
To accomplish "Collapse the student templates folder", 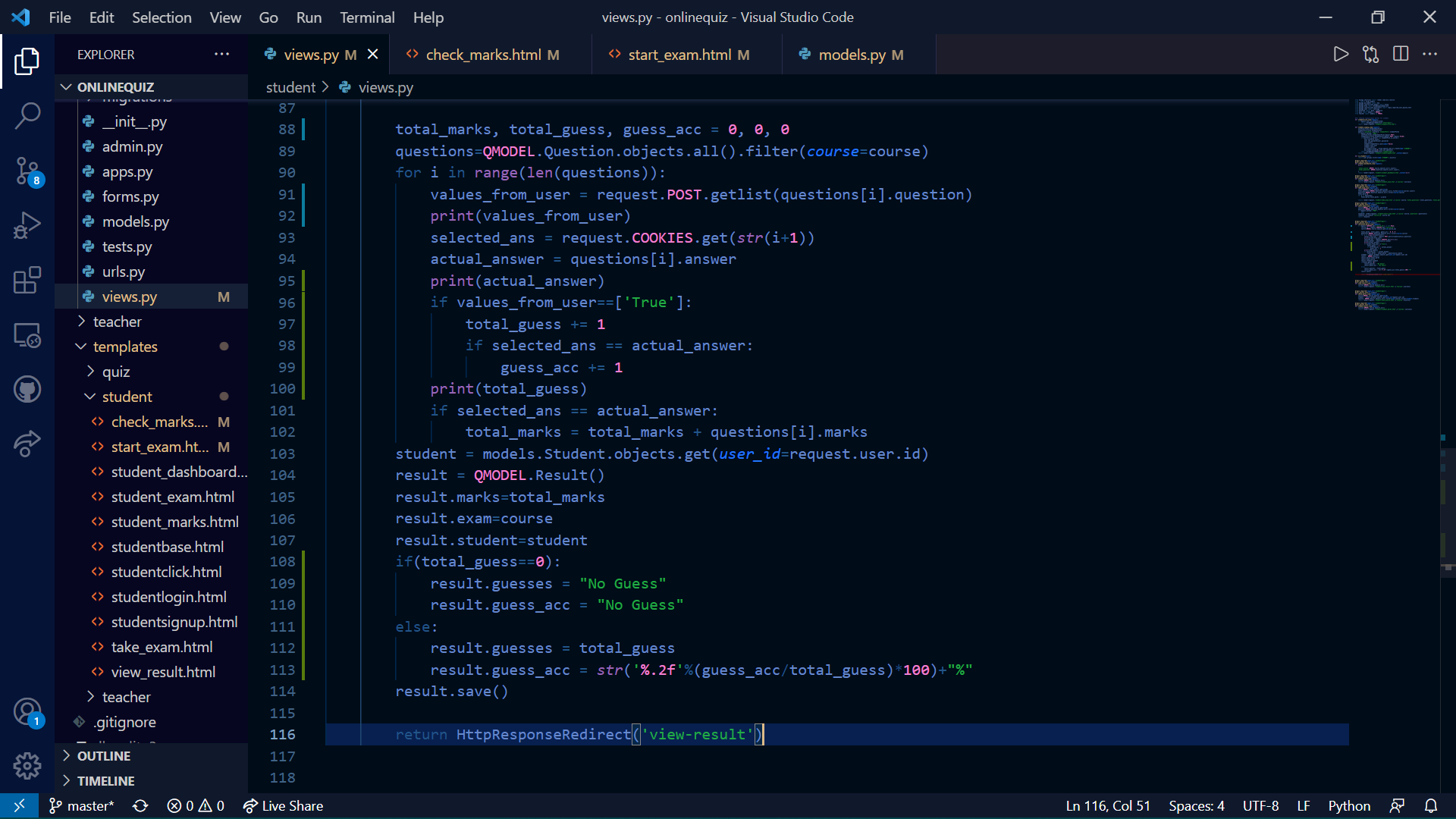I will (127, 397).
